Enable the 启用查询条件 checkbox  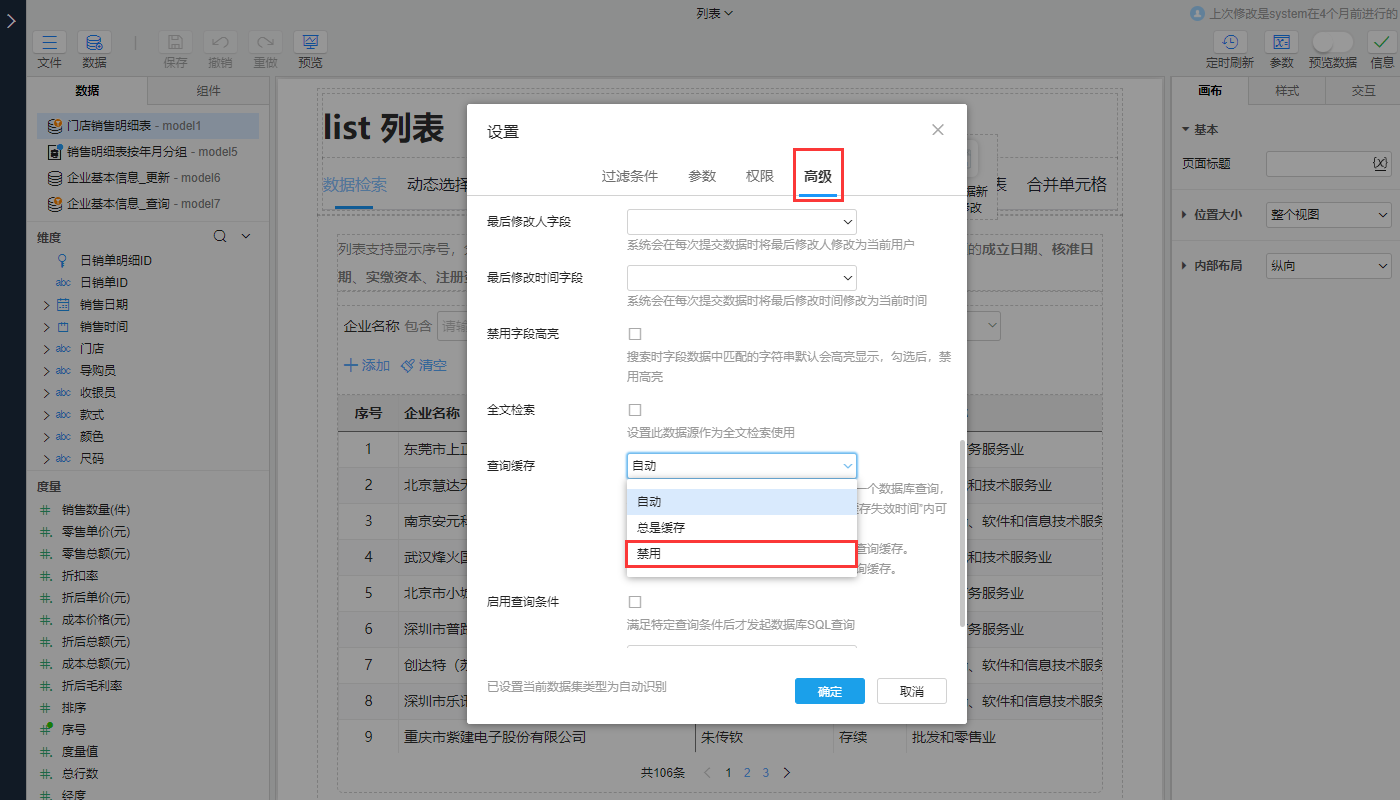click(634, 601)
